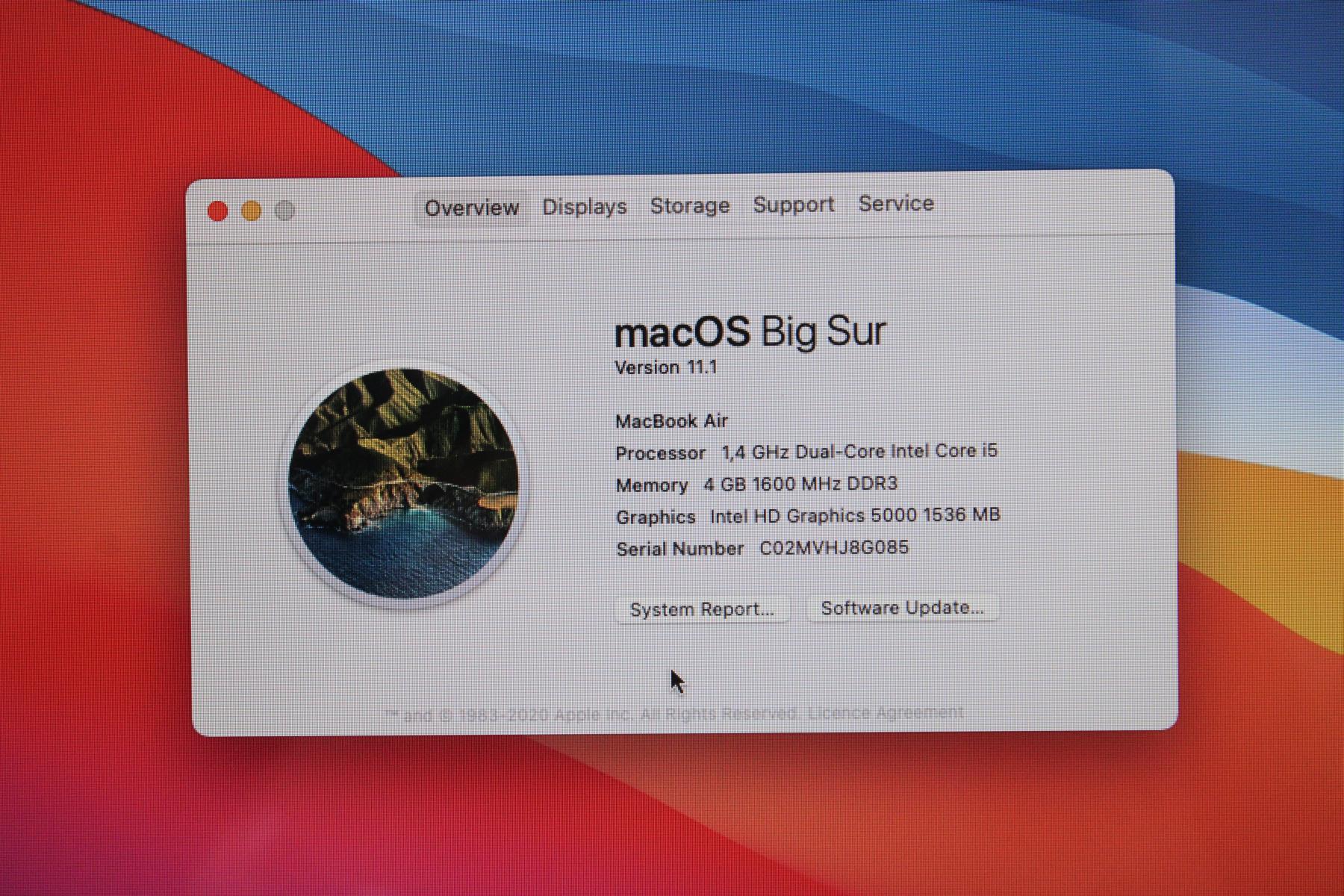Click the MacBook Air model name
The width and height of the screenshot is (1344, 896).
pos(671,421)
